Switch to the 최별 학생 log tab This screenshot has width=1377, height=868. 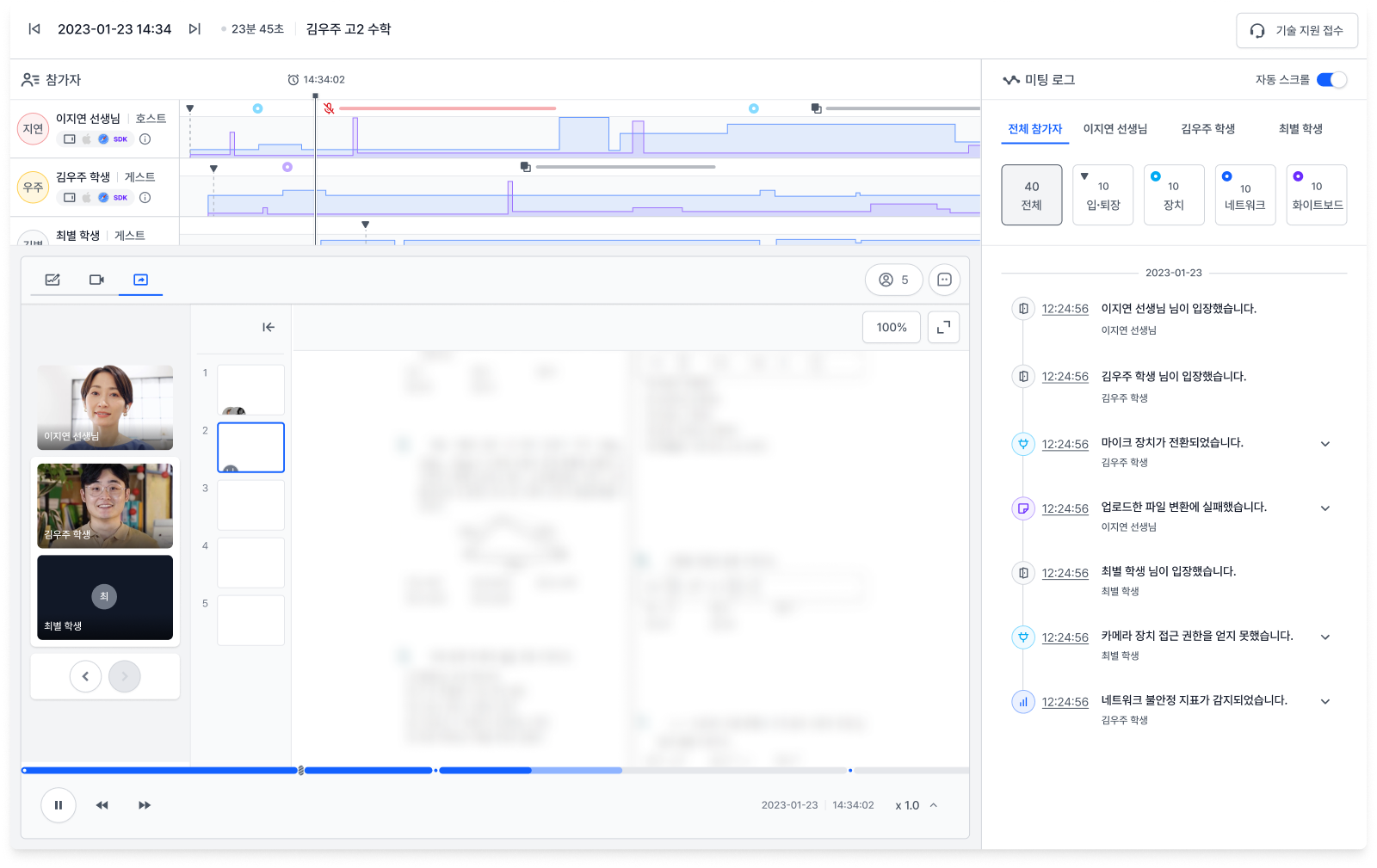[1300, 129]
